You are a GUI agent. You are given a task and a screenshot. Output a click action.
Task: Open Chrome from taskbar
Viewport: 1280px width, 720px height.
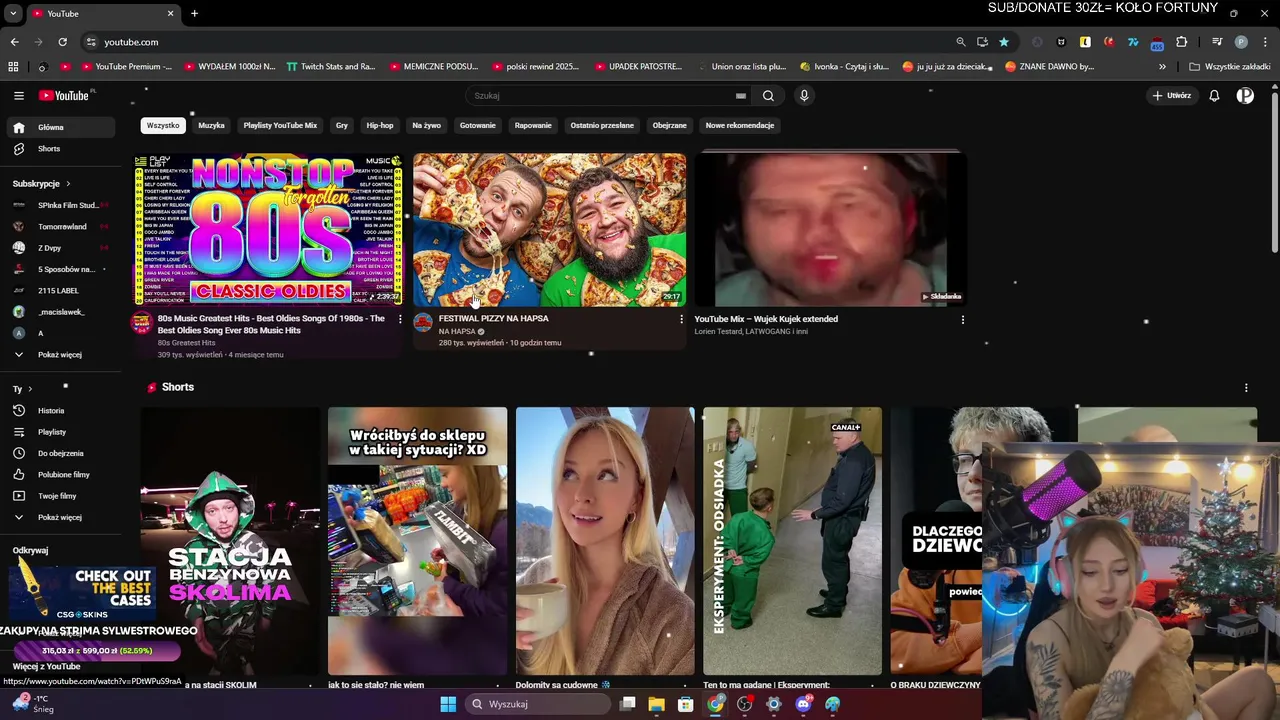[x=715, y=704]
